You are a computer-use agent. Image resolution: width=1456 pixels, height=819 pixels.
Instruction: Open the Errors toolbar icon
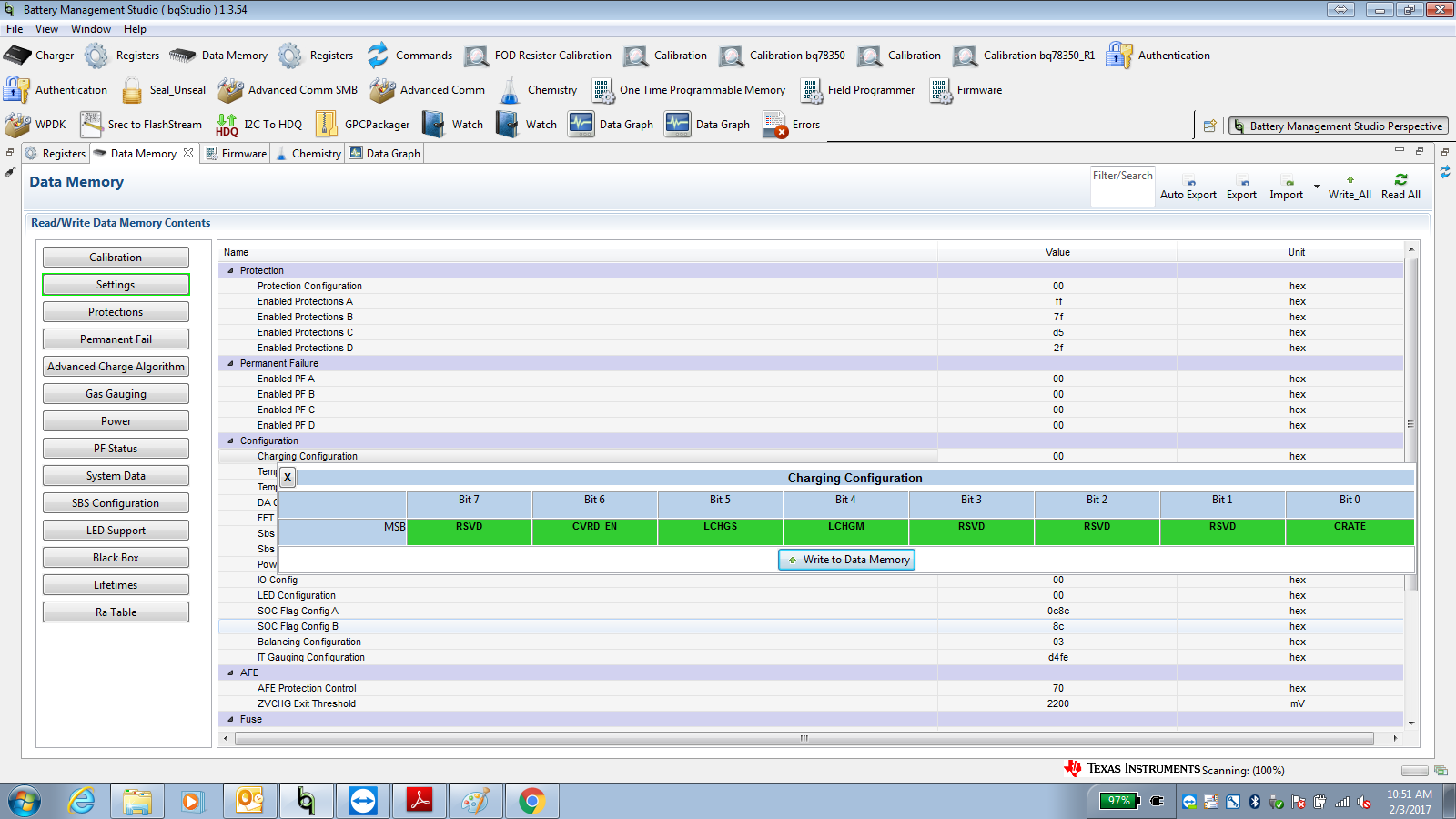[x=775, y=125]
